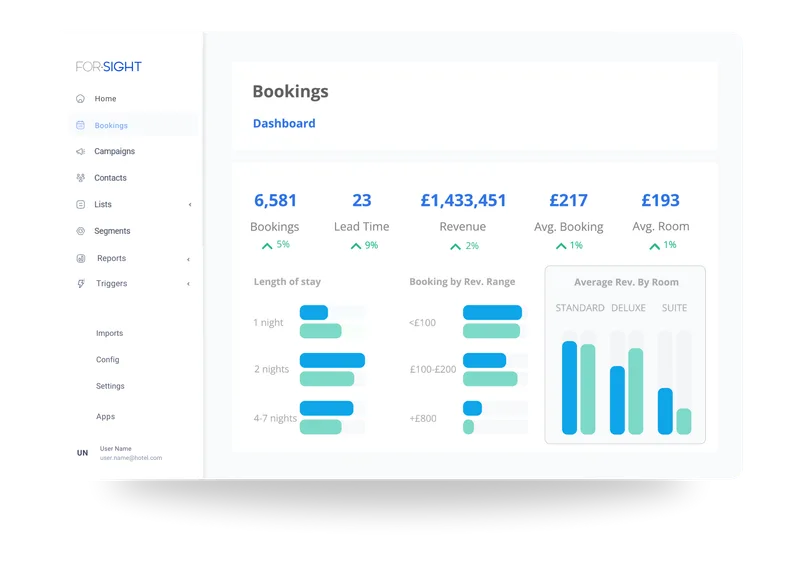Open the Settings link in sidebar

point(110,386)
